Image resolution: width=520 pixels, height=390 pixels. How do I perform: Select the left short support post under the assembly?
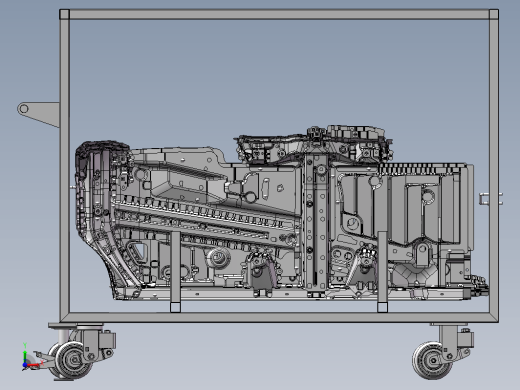click(175, 272)
